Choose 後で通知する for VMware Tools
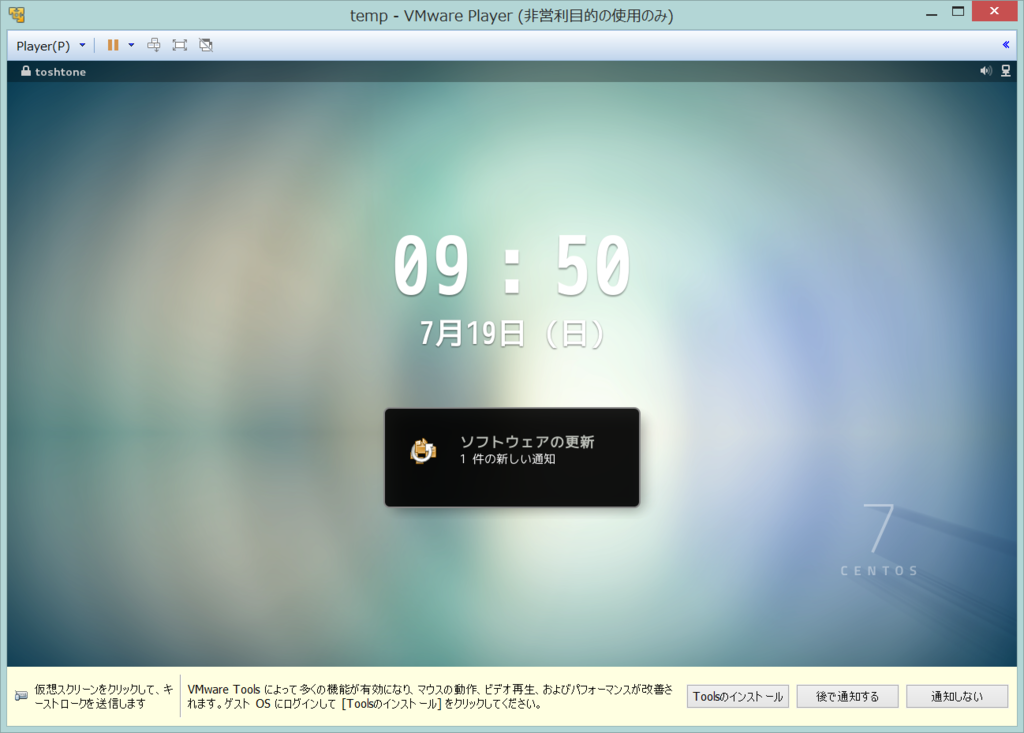1024x733 pixels. pos(847,696)
